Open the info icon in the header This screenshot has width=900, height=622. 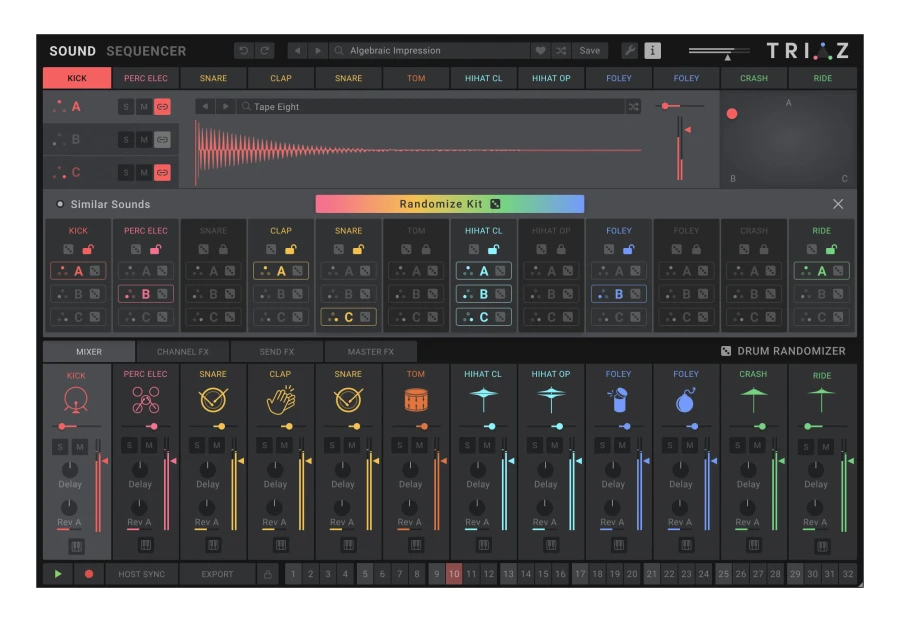coord(652,50)
